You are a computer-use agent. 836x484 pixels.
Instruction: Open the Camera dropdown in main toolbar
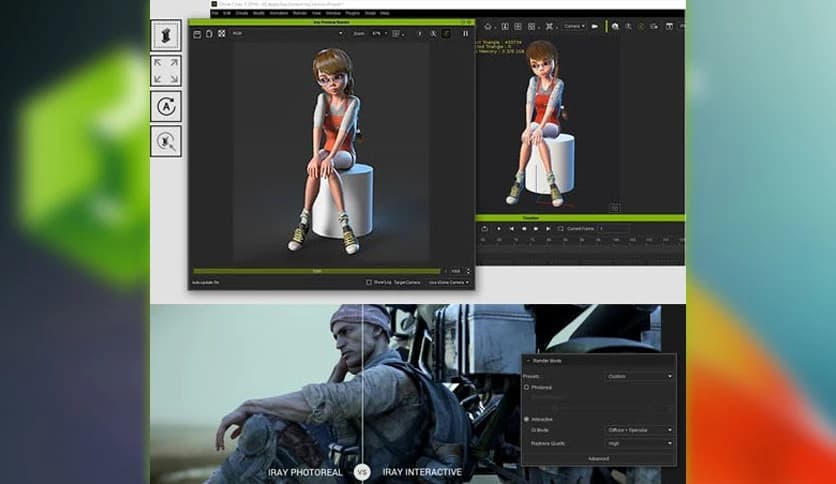click(x=574, y=26)
